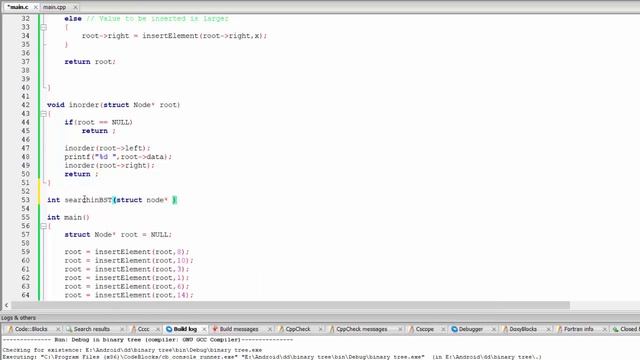Click line number 42 in the margin
This screenshot has width=640, height=360.
[x=25, y=105]
